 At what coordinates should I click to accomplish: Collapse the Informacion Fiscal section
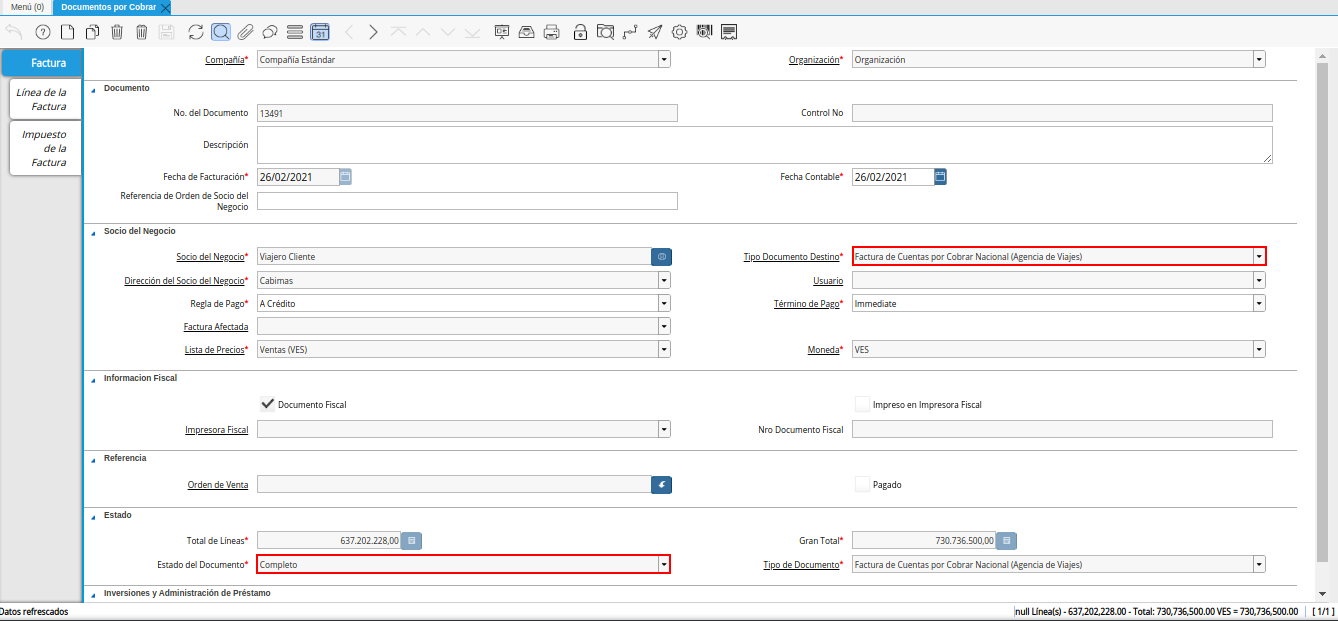pyautogui.click(x=94, y=379)
